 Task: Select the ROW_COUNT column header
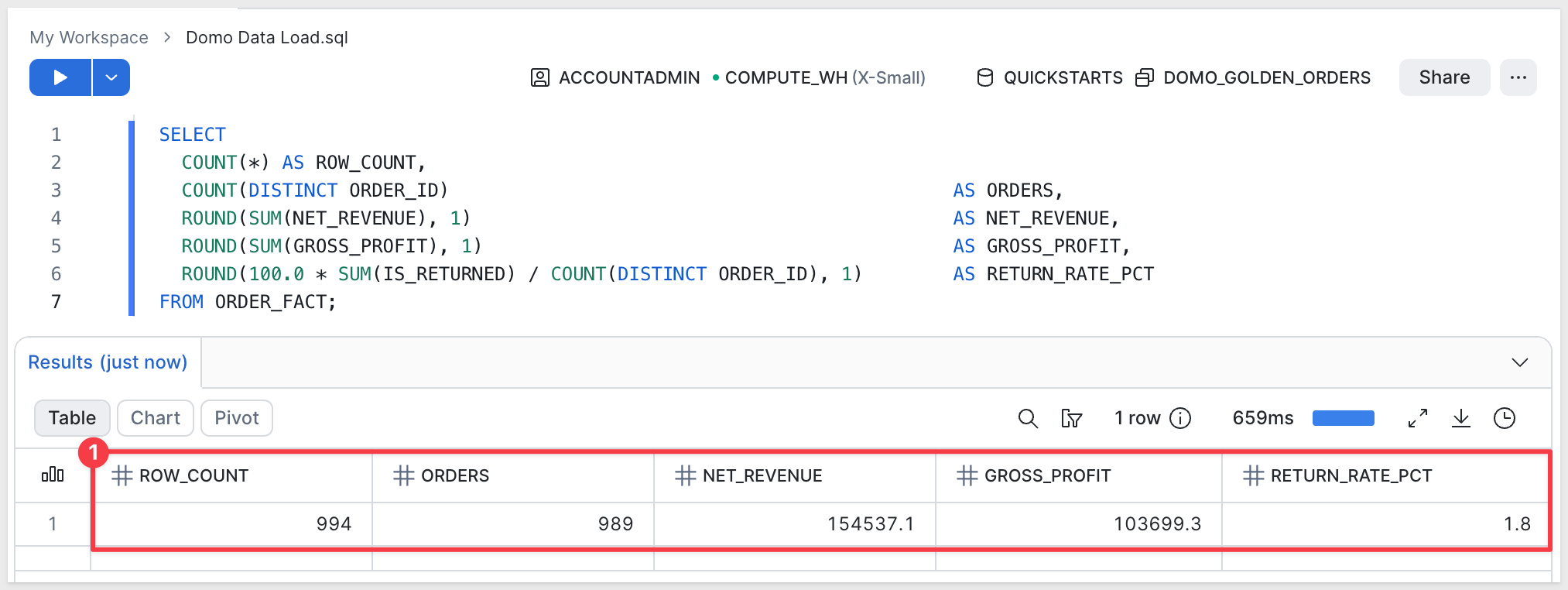point(231,475)
